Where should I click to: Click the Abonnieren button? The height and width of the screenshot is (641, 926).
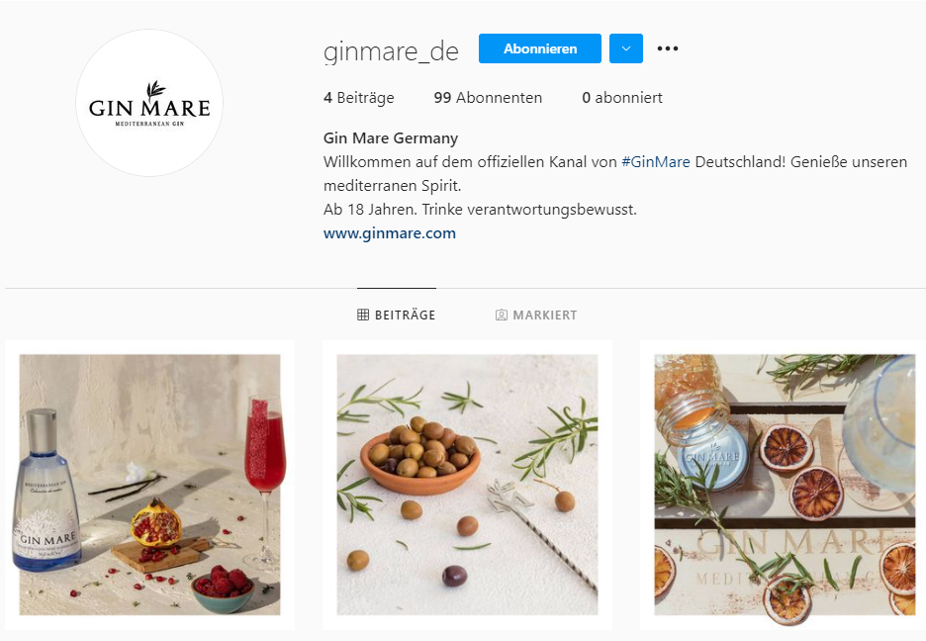tap(540, 48)
